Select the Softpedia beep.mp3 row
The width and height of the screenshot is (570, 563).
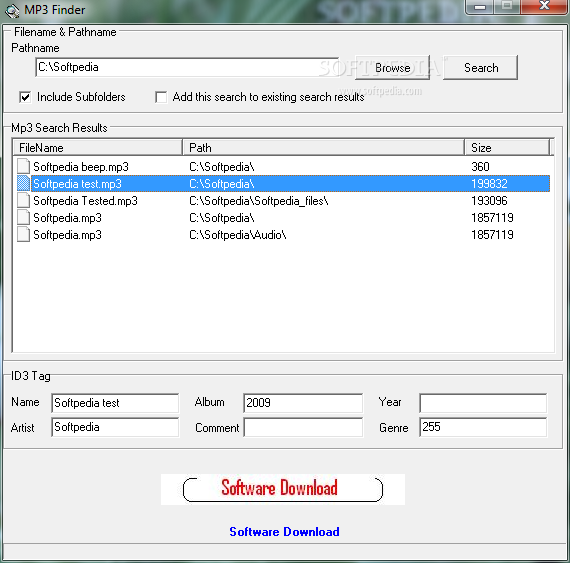(283, 166)
